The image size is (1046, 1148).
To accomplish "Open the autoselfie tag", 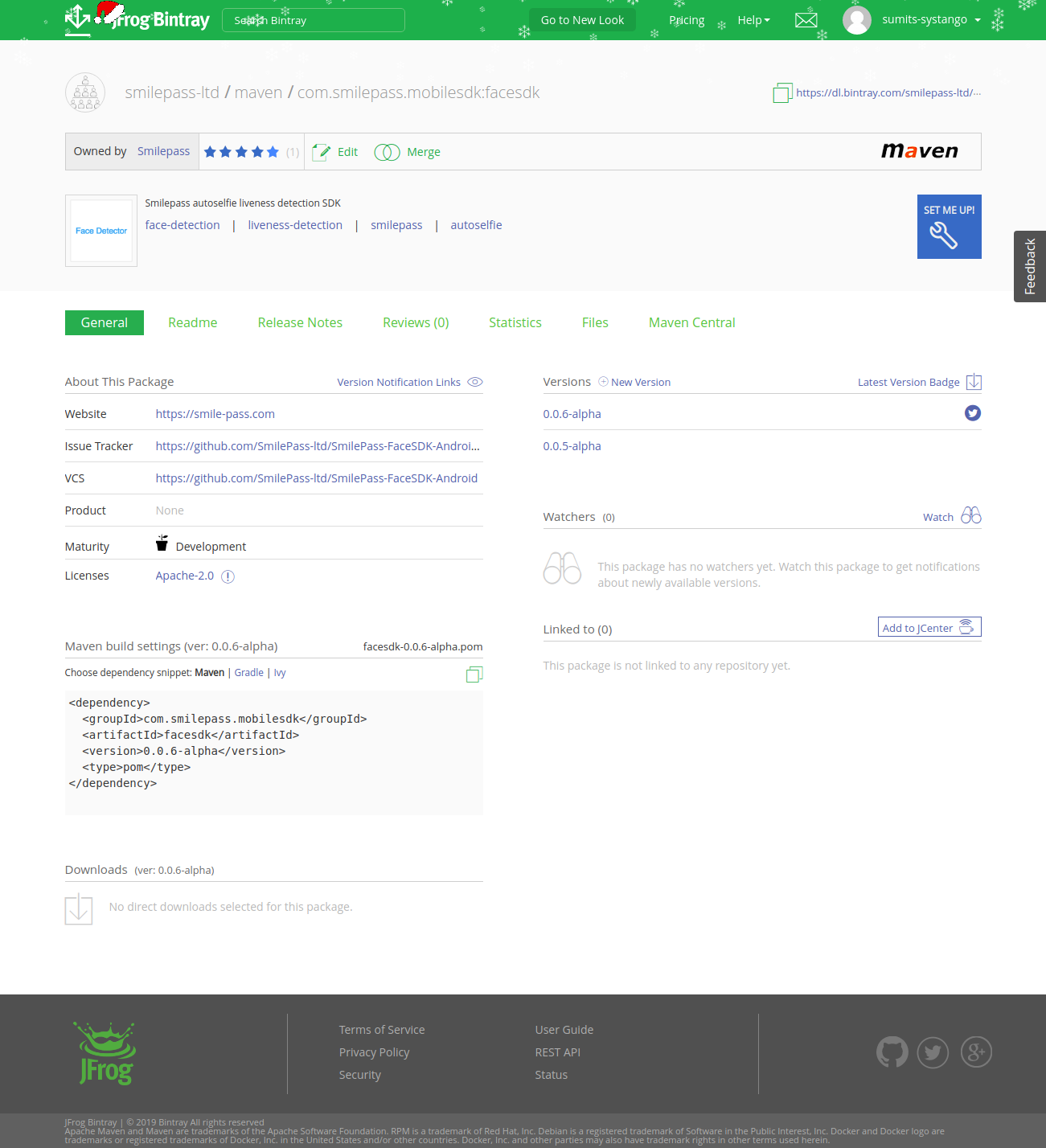I will pos(476,225).
